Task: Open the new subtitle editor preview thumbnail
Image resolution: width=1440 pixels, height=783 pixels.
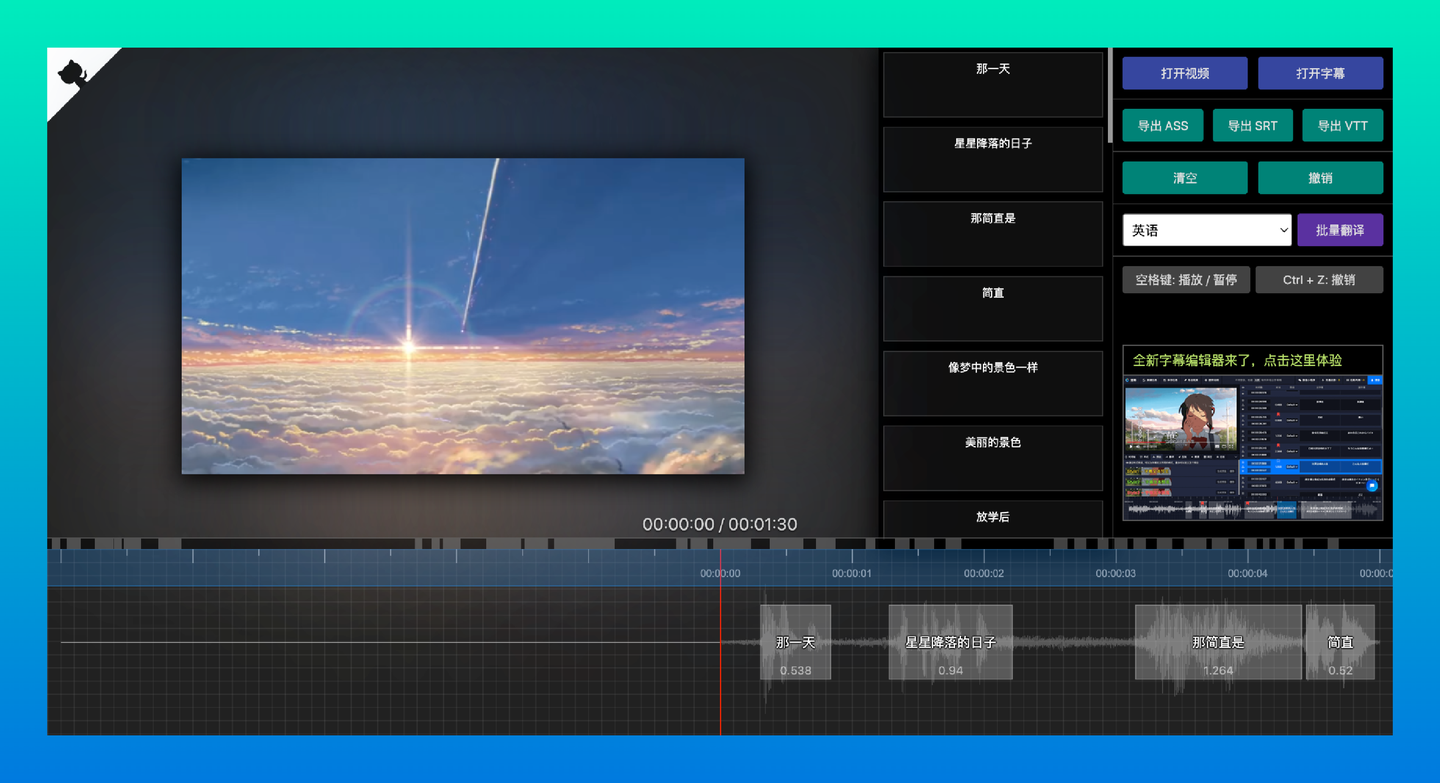Action: 1253,448
